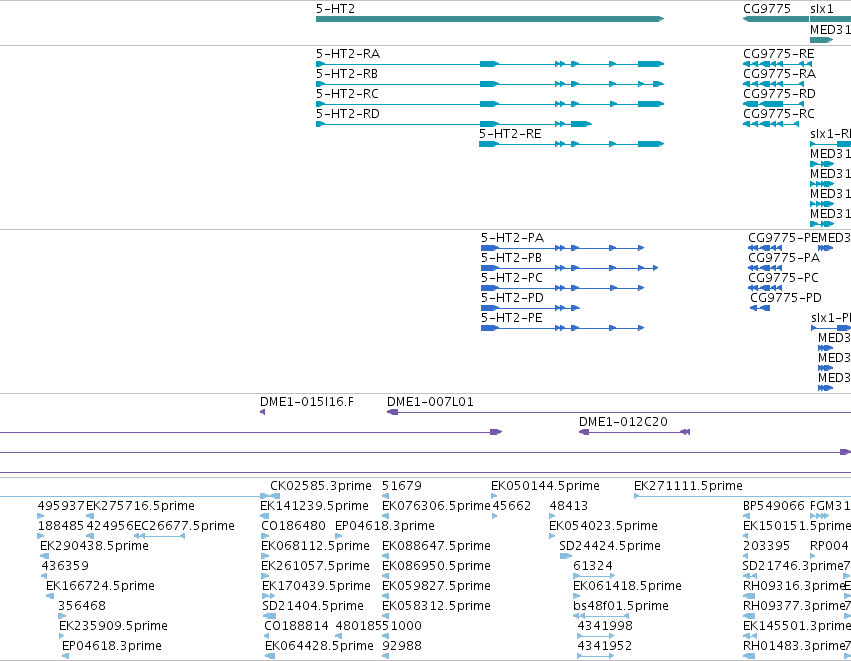This screenshot has width=851, height=661.
Task: Click EST label EK064428.5prime
Action: [x=319, y=646]
